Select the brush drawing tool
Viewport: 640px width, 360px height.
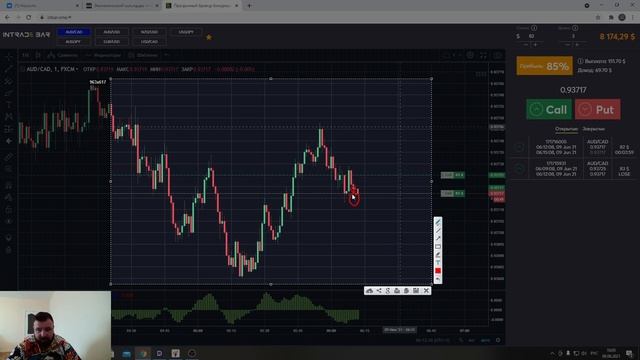[x=9, y=93]
